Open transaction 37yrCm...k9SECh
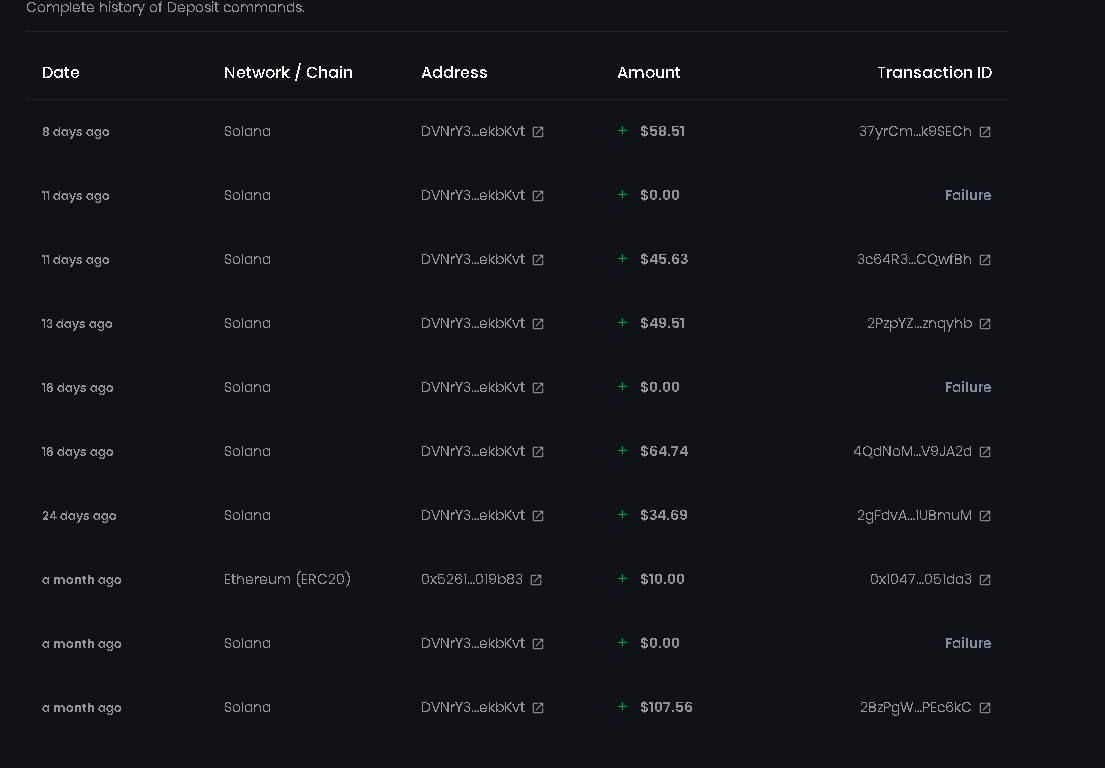This screenshot has width=1105, height=768. pos(915,132)
